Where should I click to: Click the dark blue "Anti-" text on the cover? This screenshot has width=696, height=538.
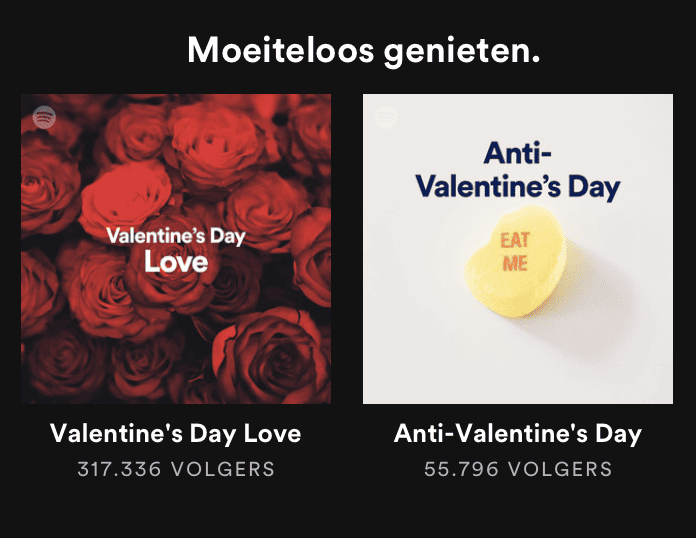(518, 154)
